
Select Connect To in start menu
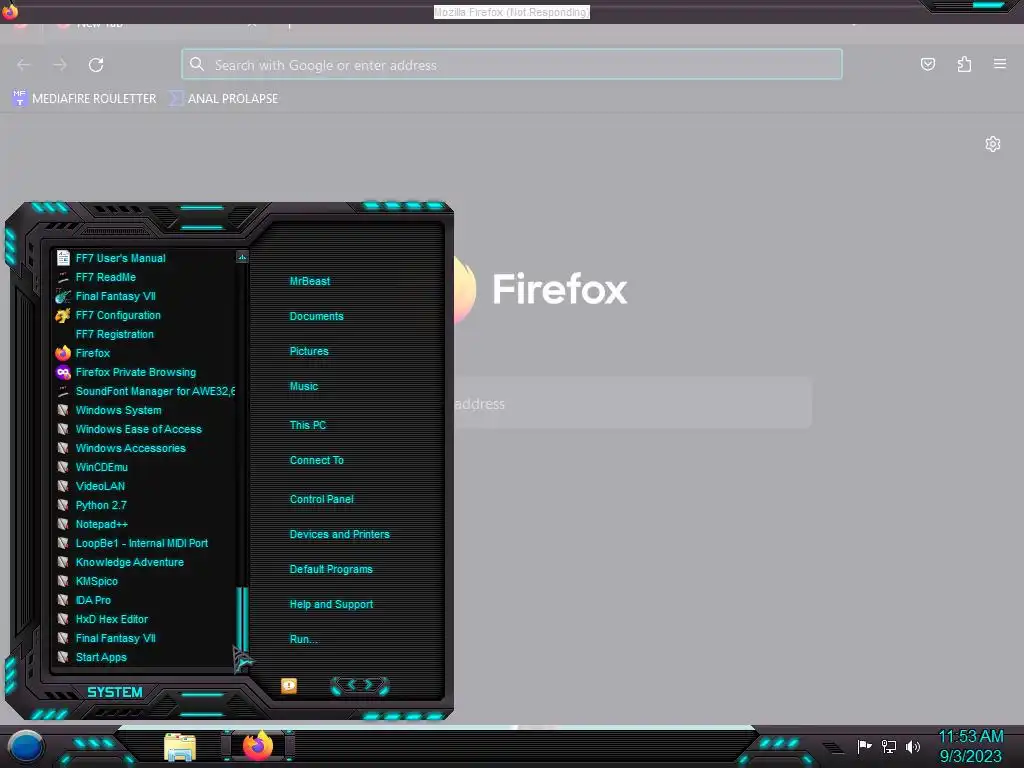316,460
